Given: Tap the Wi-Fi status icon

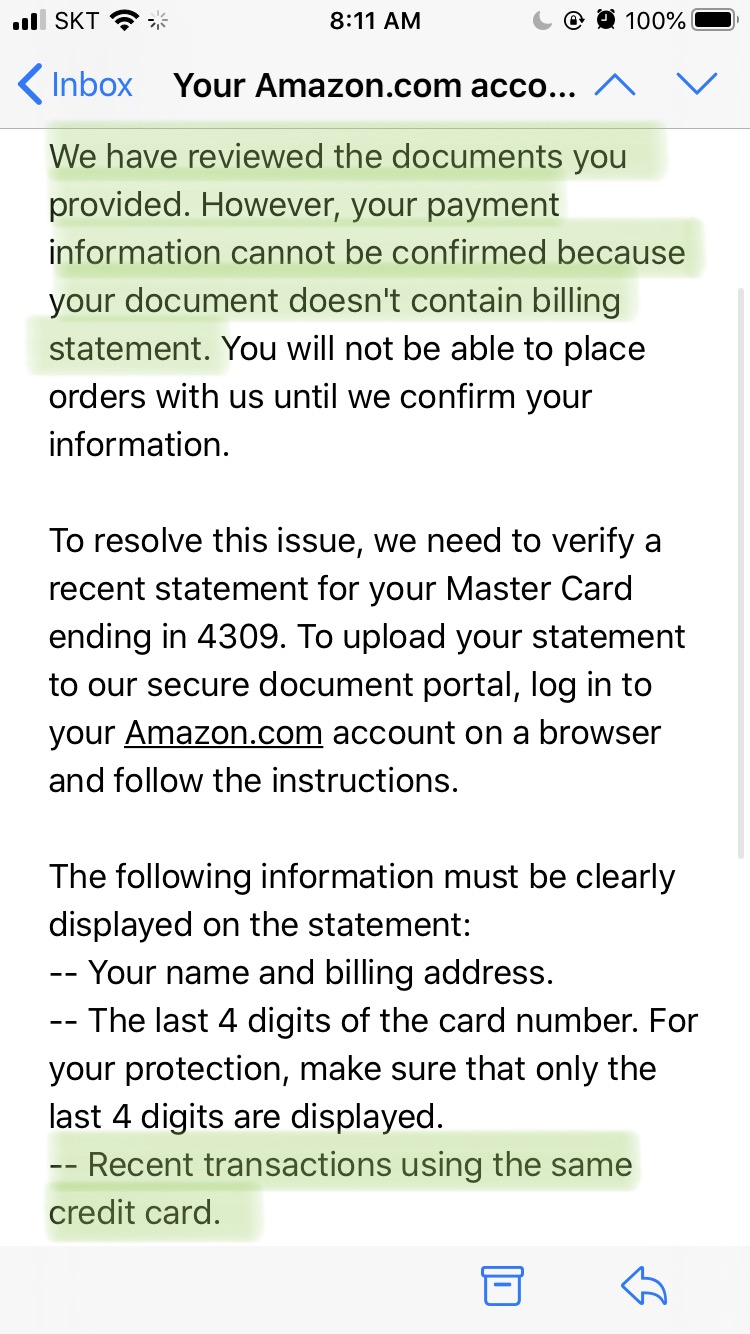Looking at the screenshot, I should pyautogui.click(x=125, y=21).
